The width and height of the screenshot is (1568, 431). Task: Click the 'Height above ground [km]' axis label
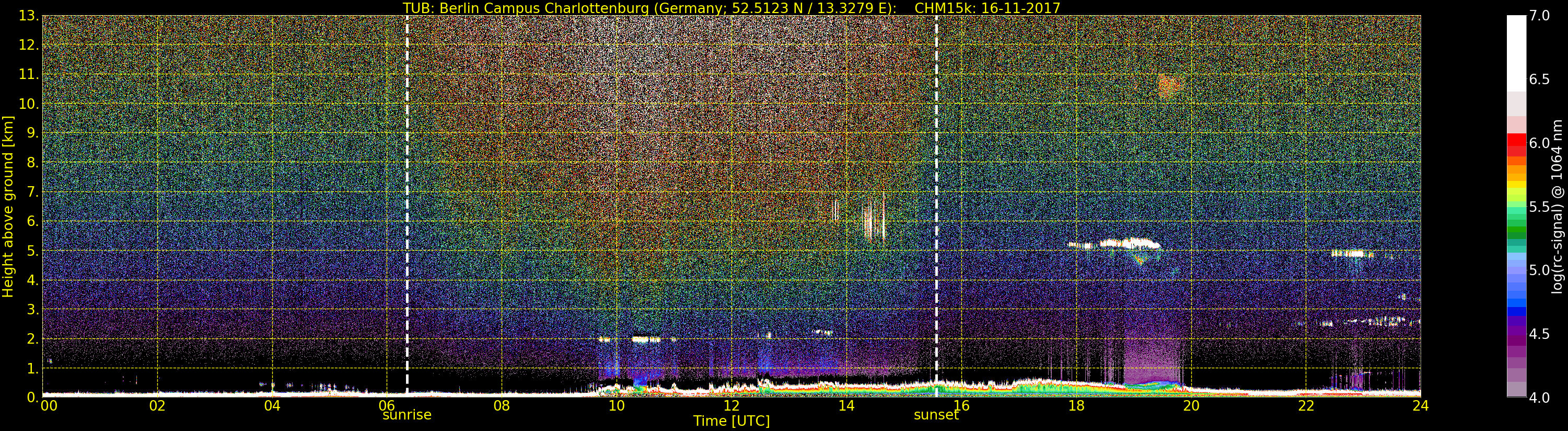pos(8,207)
